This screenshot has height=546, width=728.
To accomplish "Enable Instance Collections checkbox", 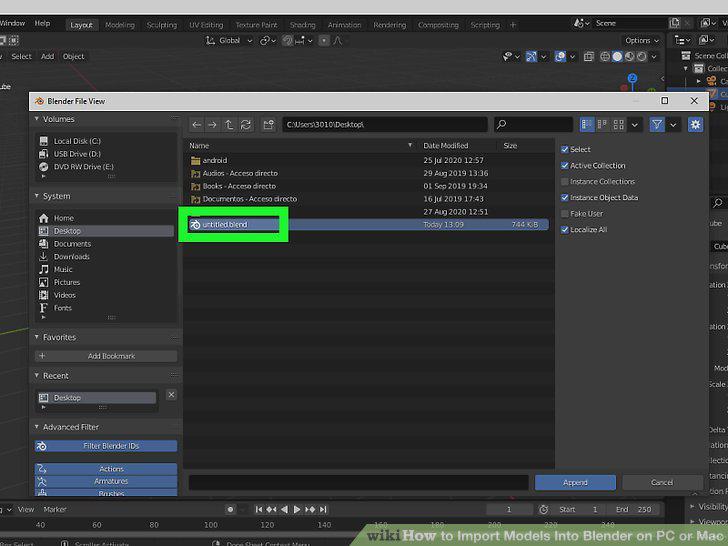I will tap(565, 182).
